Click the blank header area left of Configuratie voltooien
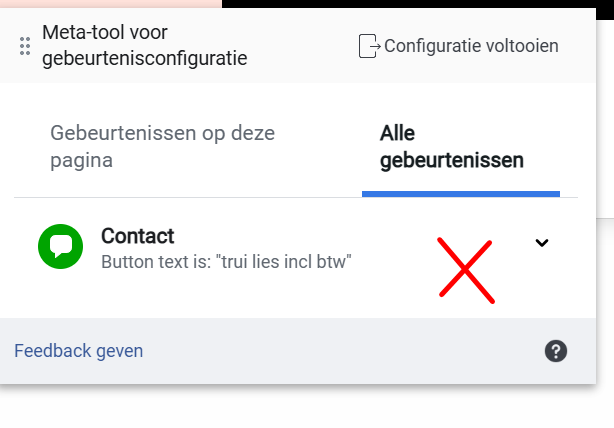The image size is (614, 428). pyautogui.click(x=300, y=46)
